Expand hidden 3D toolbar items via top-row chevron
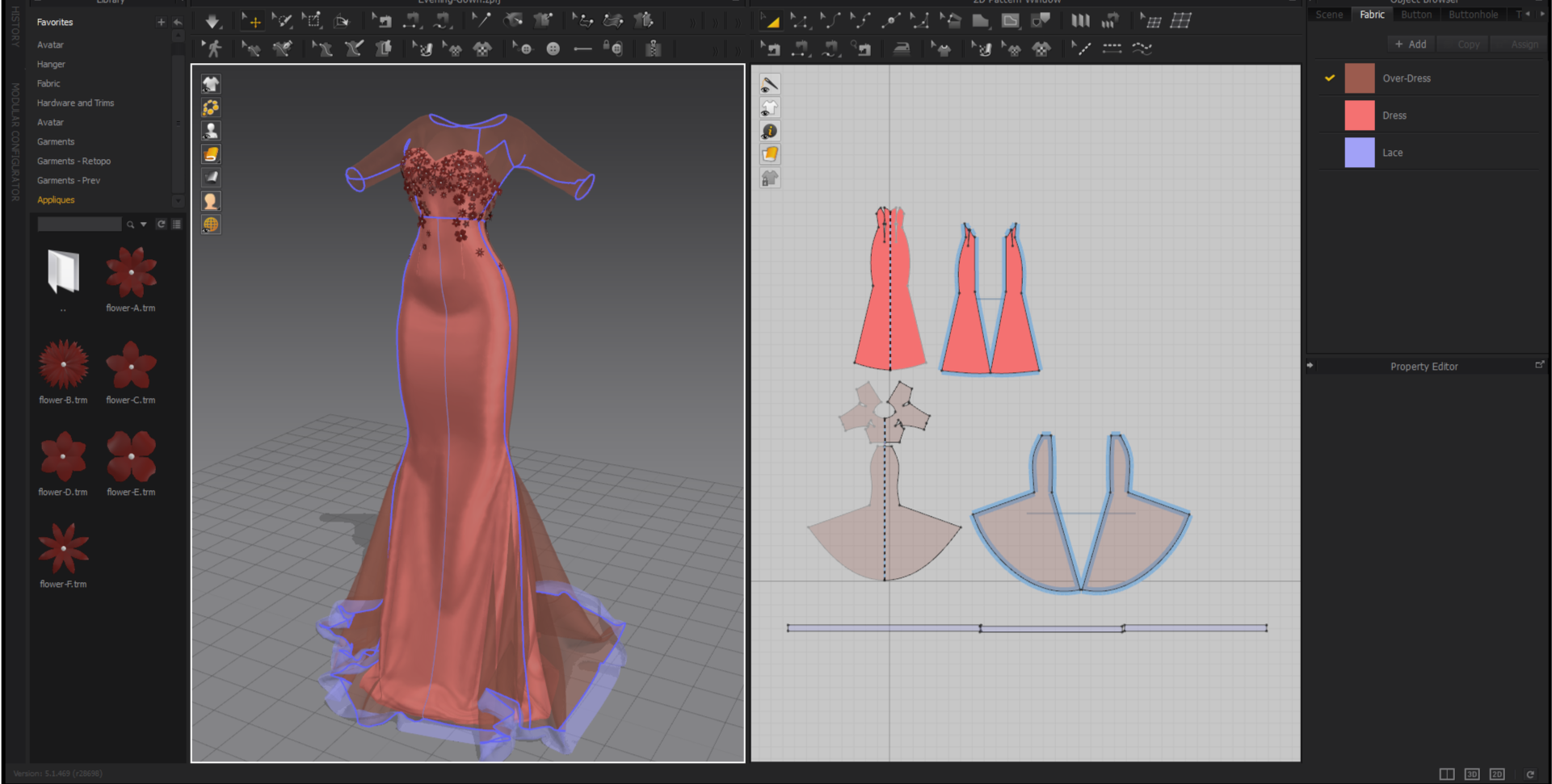1552x784 pixels. point(694,22)
